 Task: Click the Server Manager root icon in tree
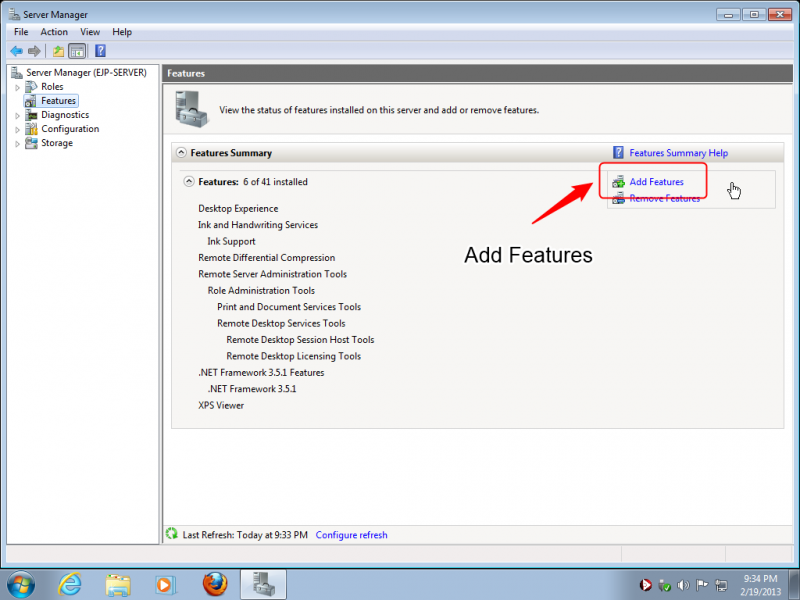[17, 72]
